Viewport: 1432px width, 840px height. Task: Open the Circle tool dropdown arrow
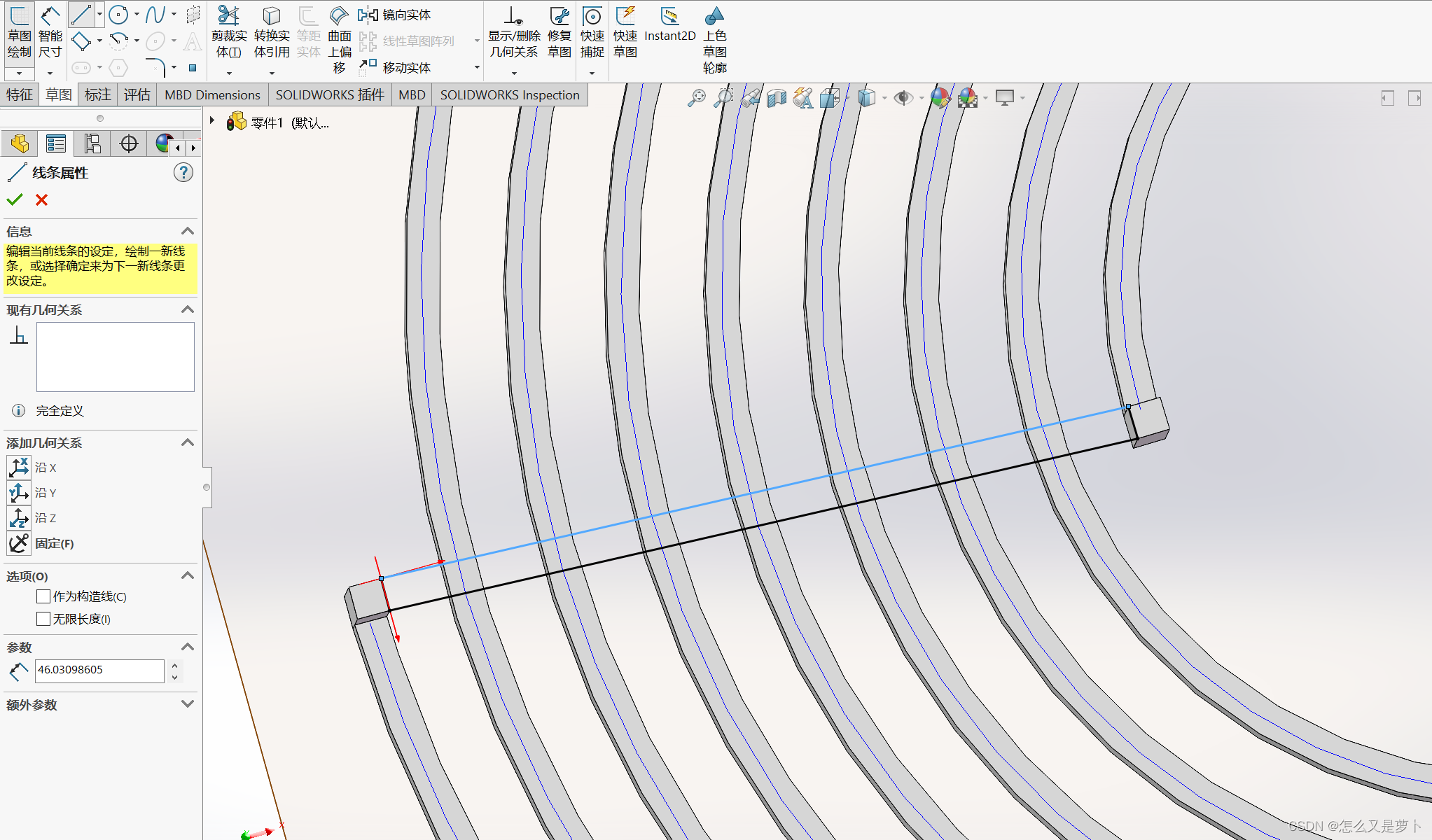coord(137,14)
